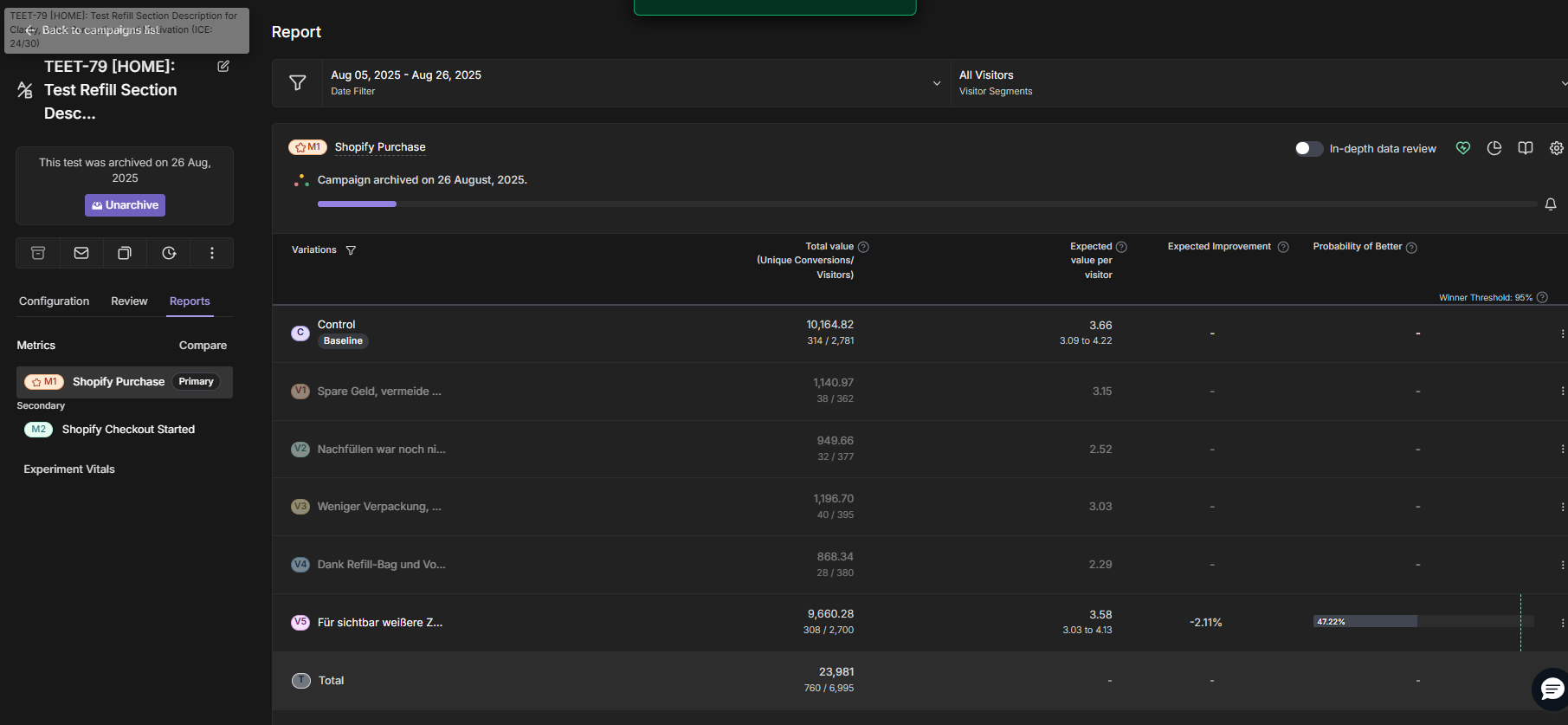This screenshot has height=725, width=1568.
Task: Click Shopify Purchase metric title link
Action: [x=380, y=147]
